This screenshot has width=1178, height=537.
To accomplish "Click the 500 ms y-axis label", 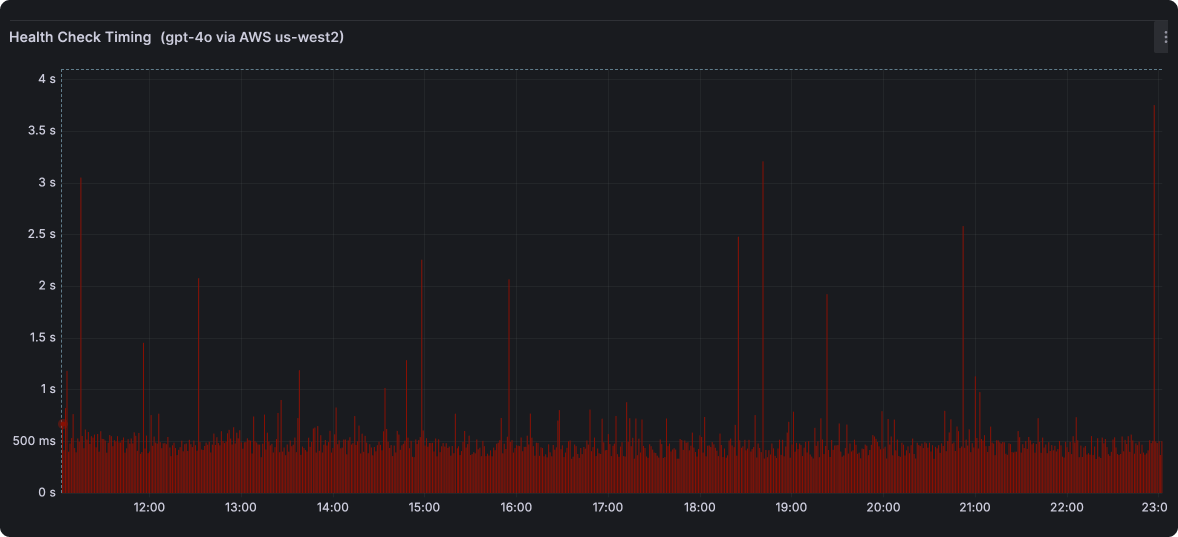I will [34, 441].
